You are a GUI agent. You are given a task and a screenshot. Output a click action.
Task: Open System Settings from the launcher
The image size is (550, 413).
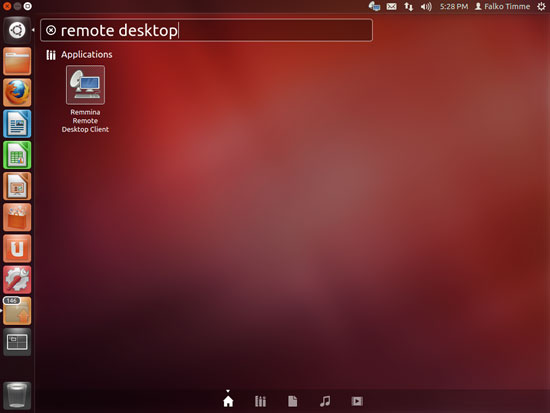(17, 280)
